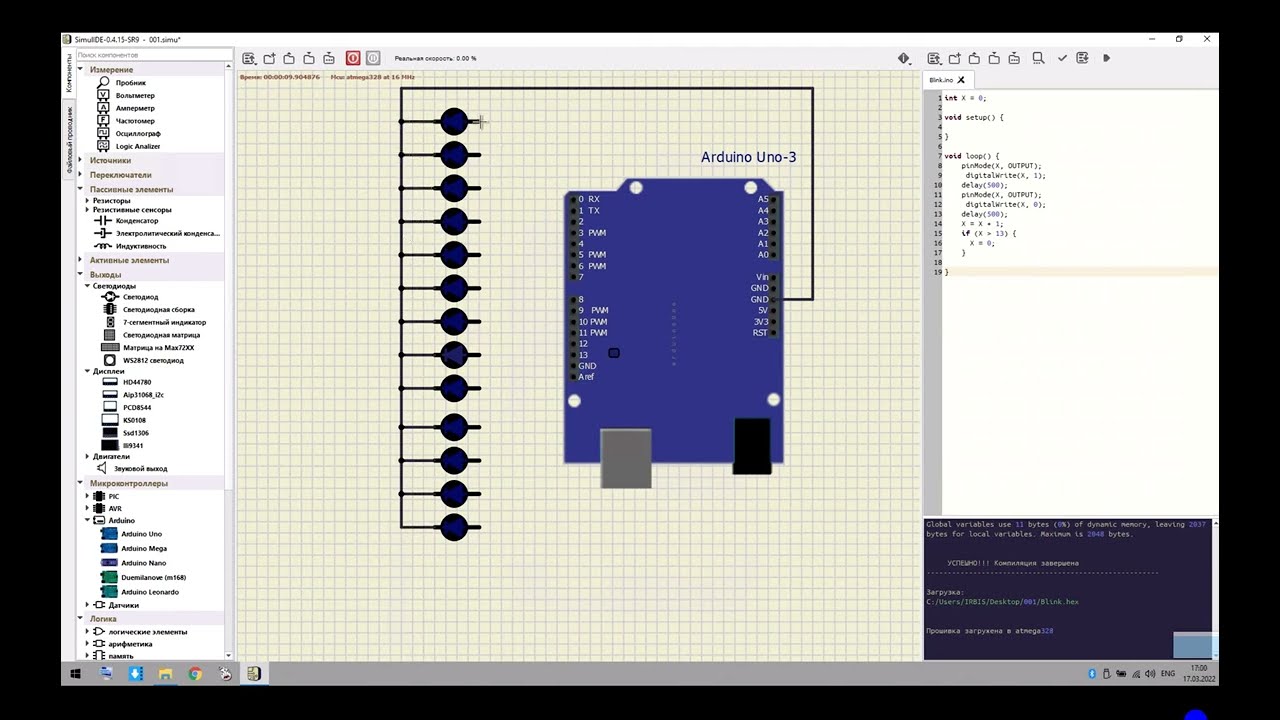
Task: Collapse the Arduino subgroup
Action: [x=87, y=520]
